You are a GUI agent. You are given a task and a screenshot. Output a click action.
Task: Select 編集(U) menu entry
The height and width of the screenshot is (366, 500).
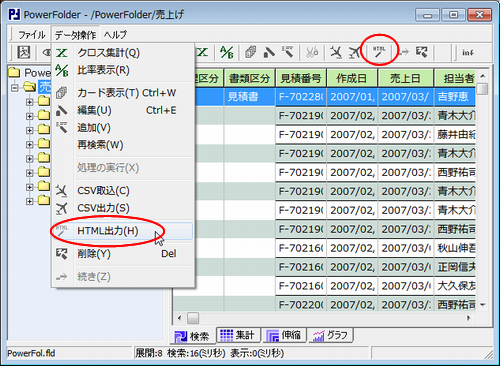point(123,110)
